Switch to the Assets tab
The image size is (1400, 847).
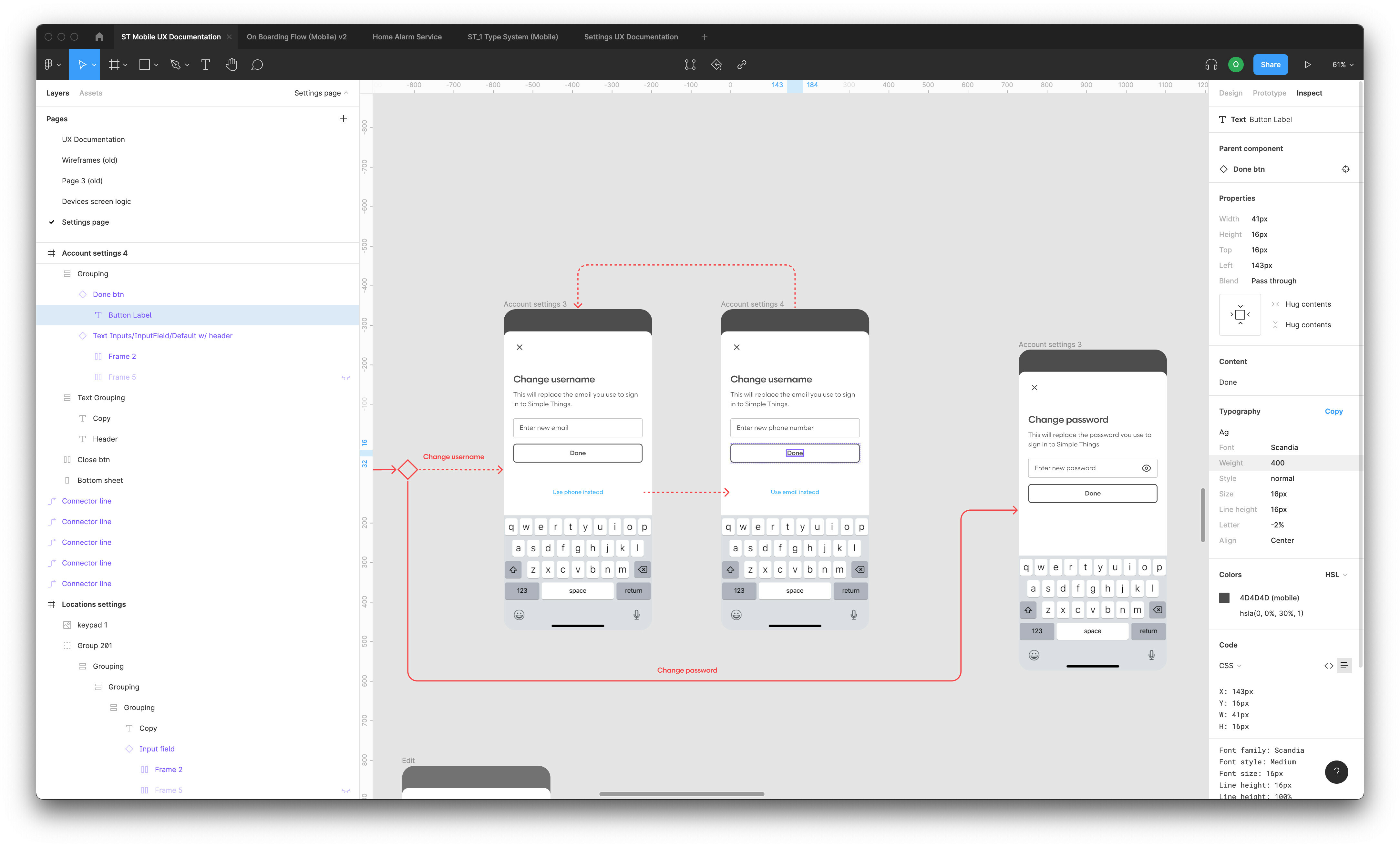pyautogui.click(x=91, y=93)
